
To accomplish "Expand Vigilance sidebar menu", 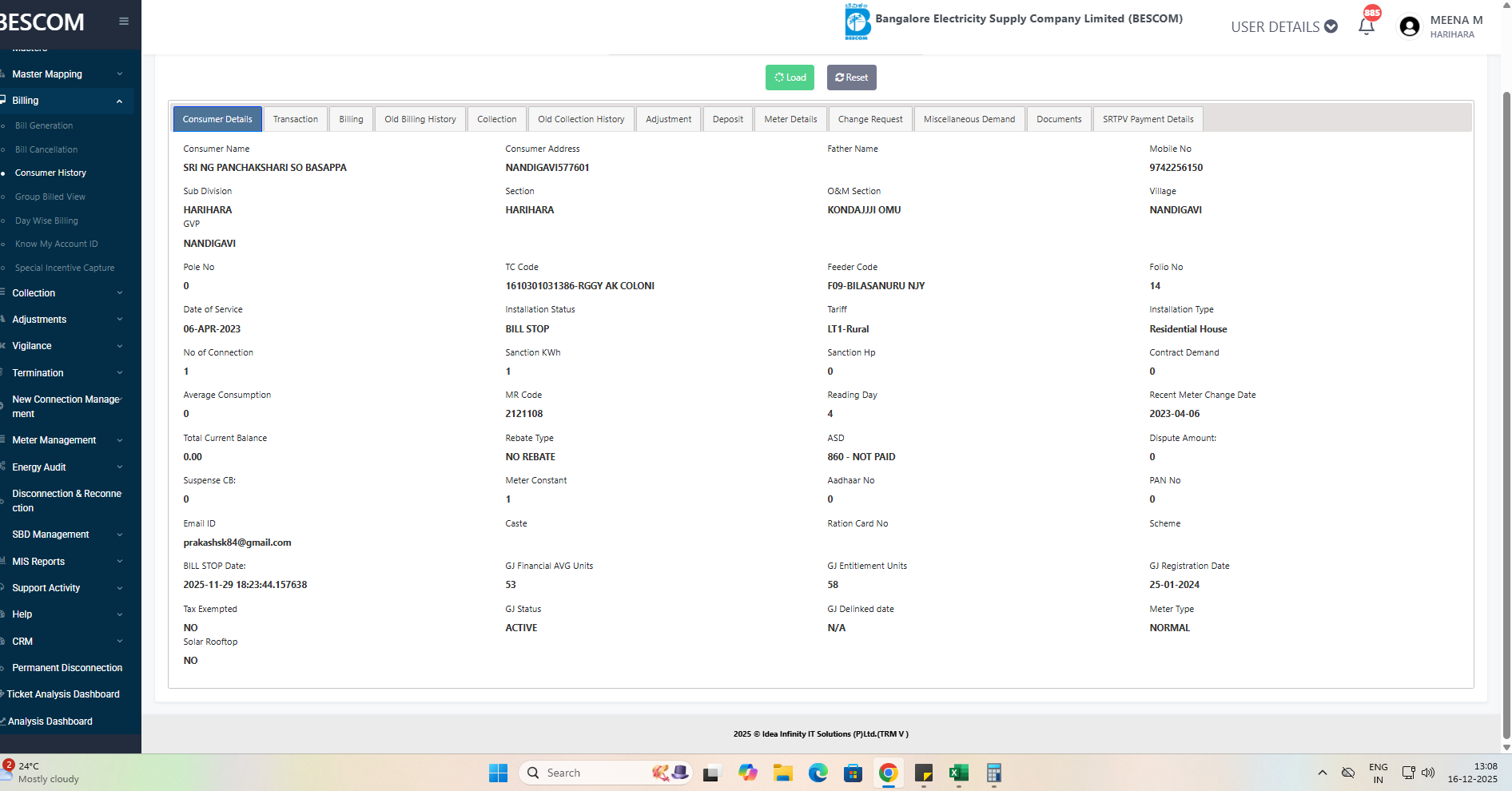I will (66, 346).
